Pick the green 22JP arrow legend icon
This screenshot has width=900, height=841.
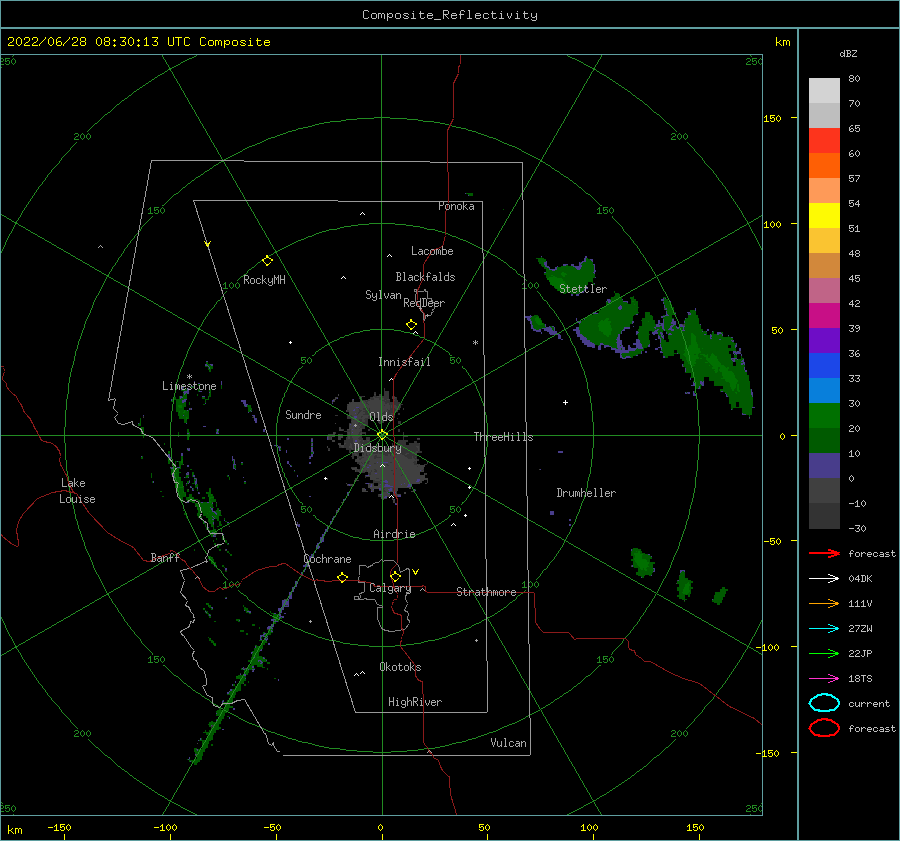pos(824,653)
